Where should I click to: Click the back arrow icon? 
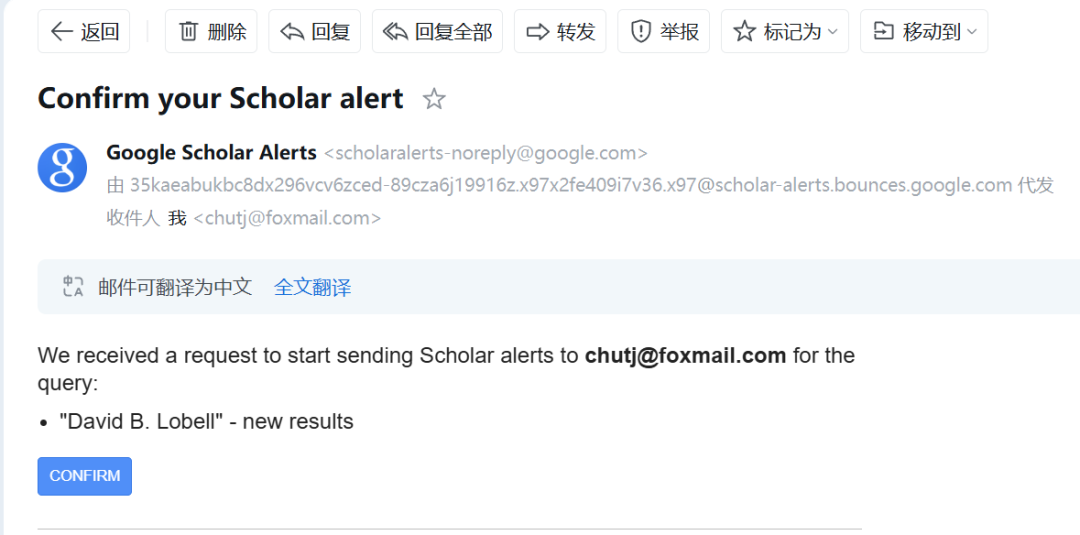coord(62,32)
